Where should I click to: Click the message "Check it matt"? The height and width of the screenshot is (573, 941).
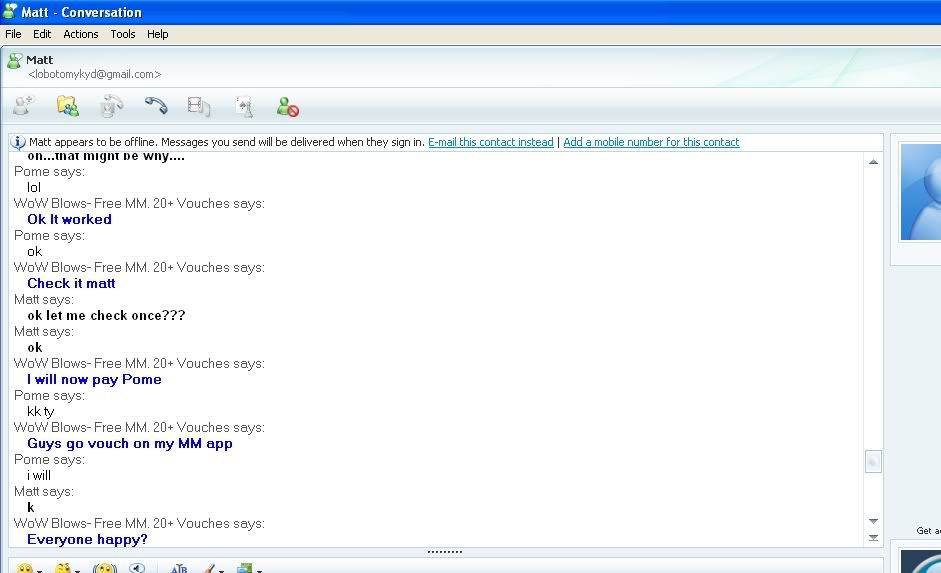point(71,283)
